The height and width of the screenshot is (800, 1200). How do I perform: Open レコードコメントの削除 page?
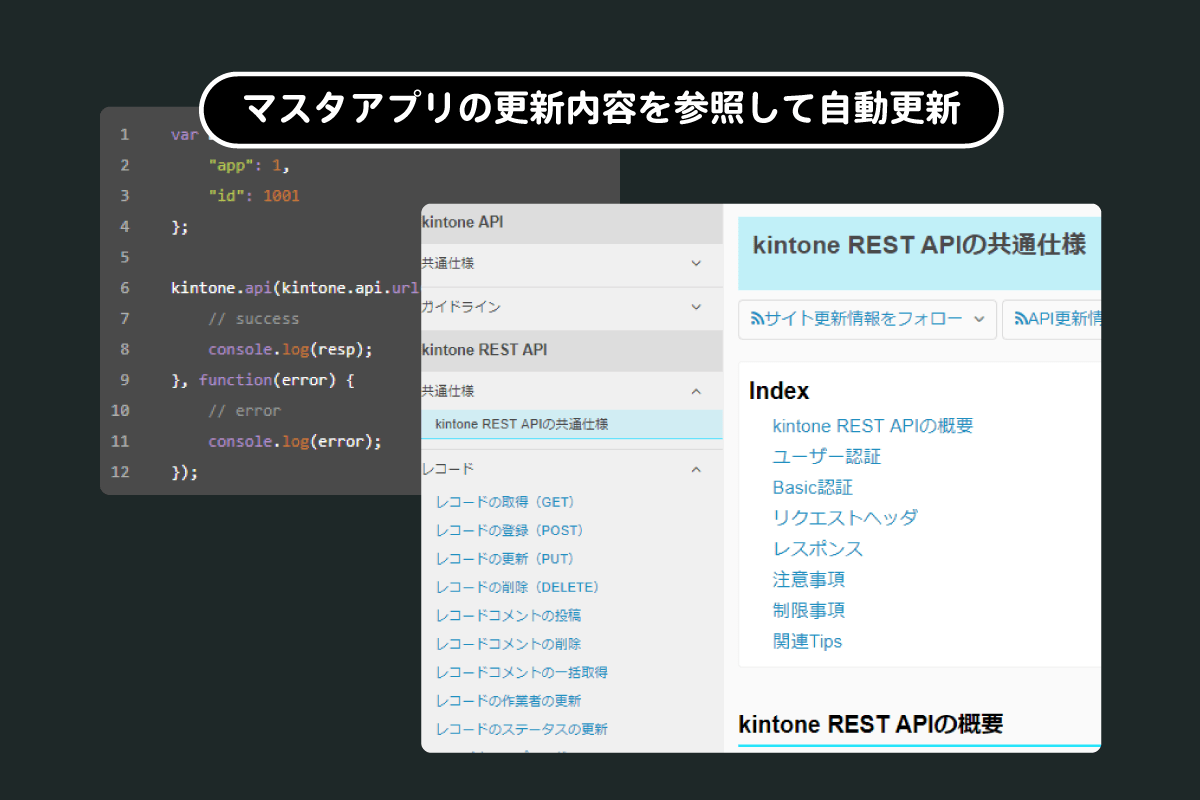pos(508,644)
